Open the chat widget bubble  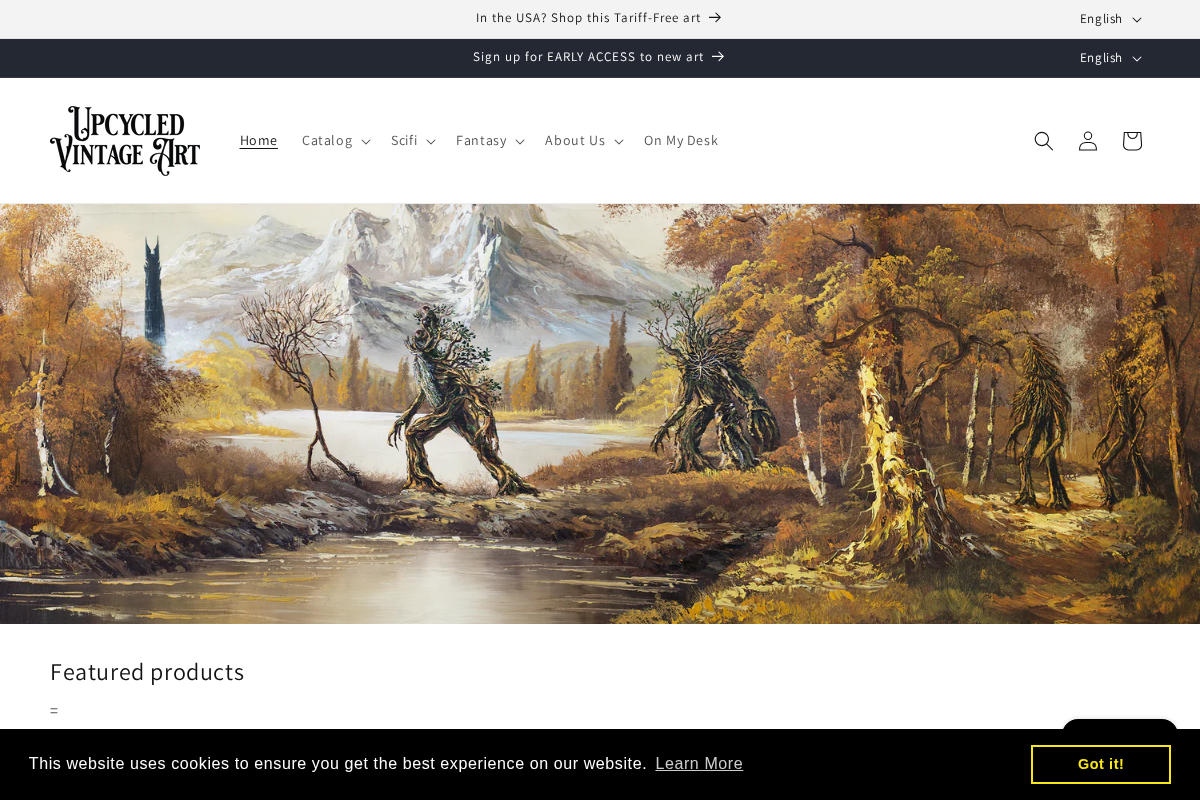pyautogui.click(x=1119, y=735)
